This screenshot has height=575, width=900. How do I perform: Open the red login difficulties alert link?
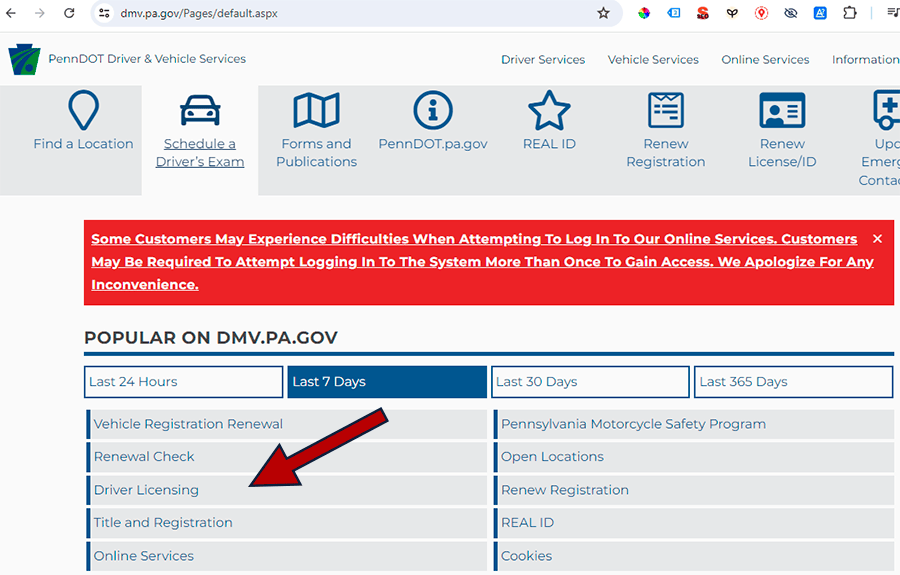pos(482,262)
